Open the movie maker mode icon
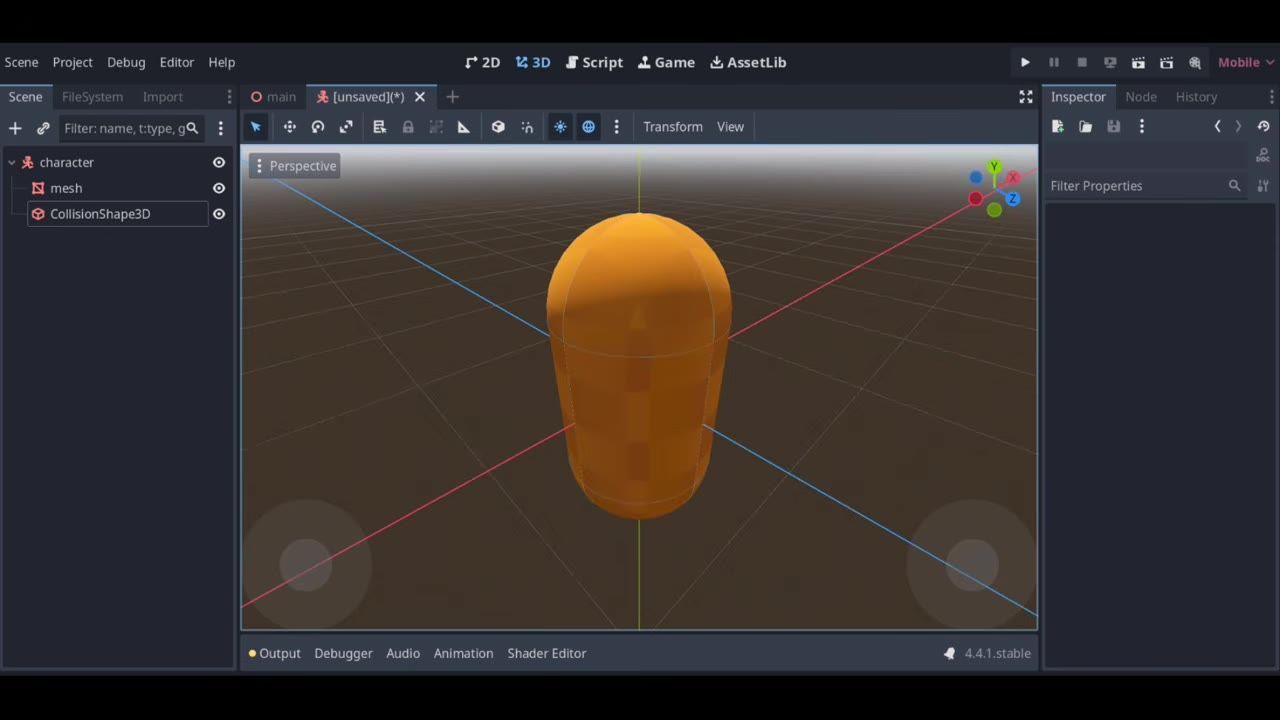Viewport: 1280px width, 720px height. tap(1195, 62)
